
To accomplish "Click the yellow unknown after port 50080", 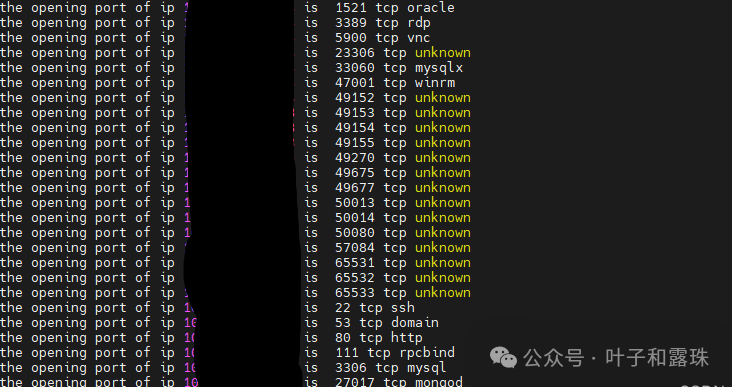I will (443, 232).
